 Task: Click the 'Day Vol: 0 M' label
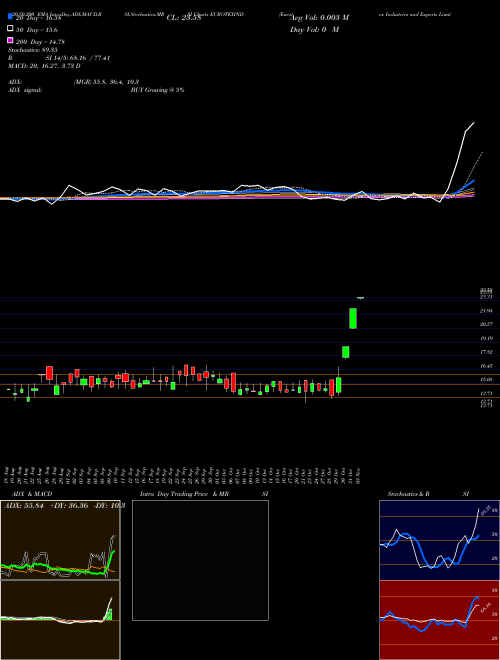315,29
